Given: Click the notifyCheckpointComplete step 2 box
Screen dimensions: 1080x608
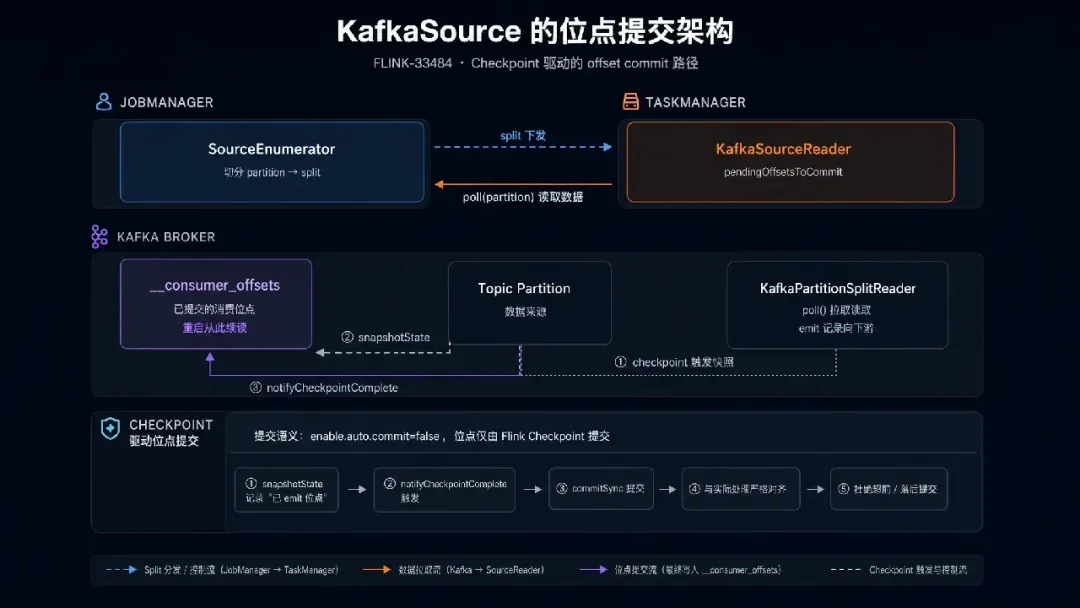Looking at the screenshot, I should click(x=444, y=490).
